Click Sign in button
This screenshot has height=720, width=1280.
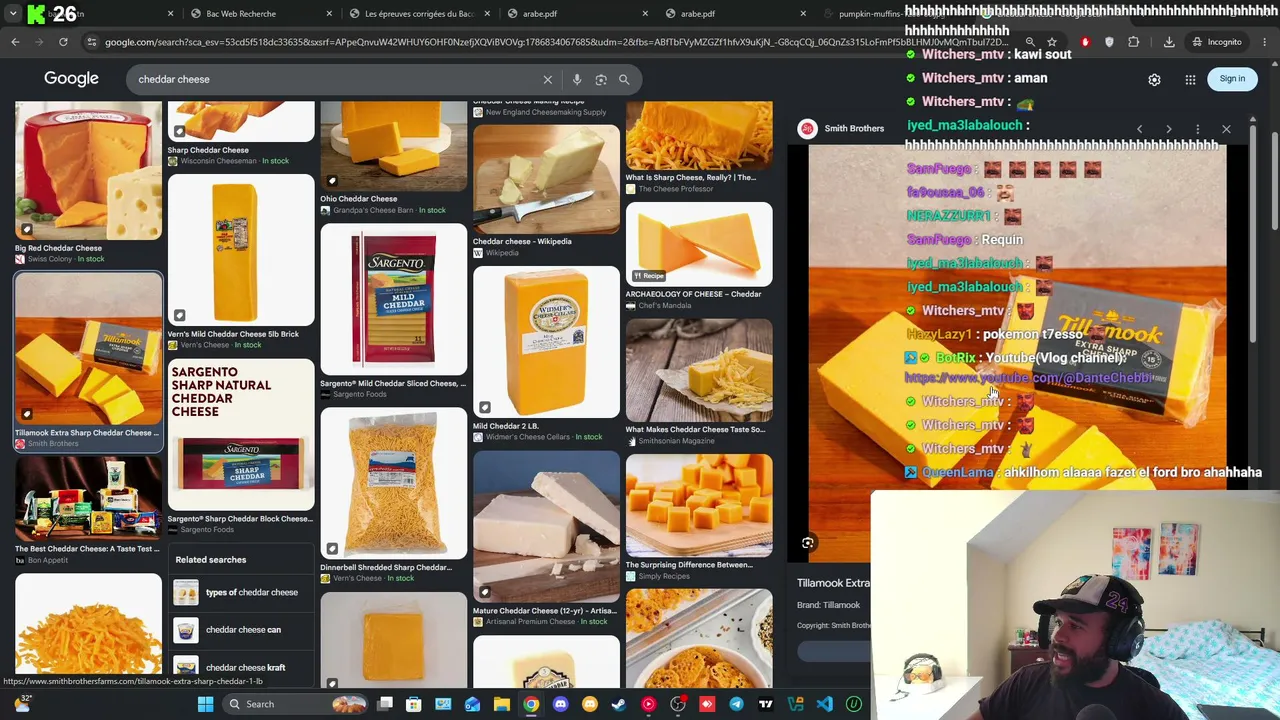1232,79
